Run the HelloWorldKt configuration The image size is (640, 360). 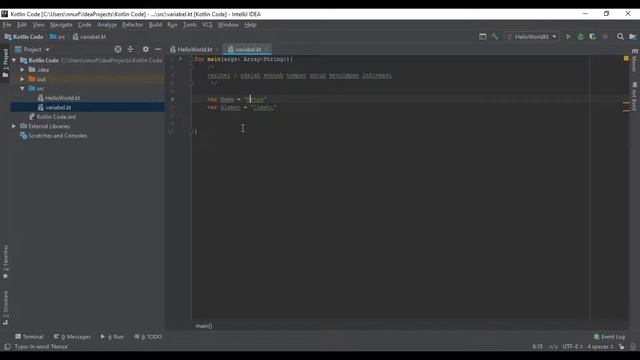(568, 37)
